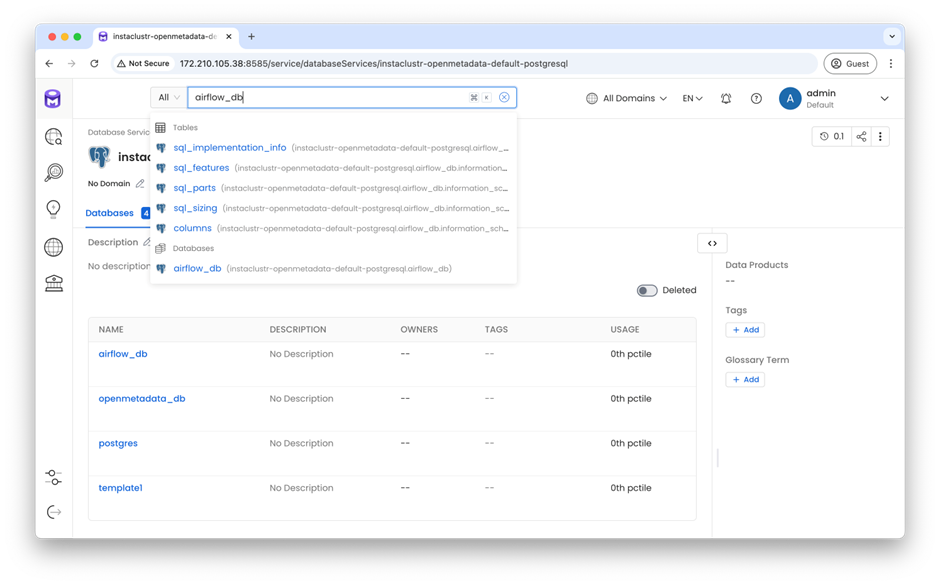The width and height of the screenshot is (940, 585).
Task: Open Observability magnifier icon in sidebar
Action: (53, 173)
